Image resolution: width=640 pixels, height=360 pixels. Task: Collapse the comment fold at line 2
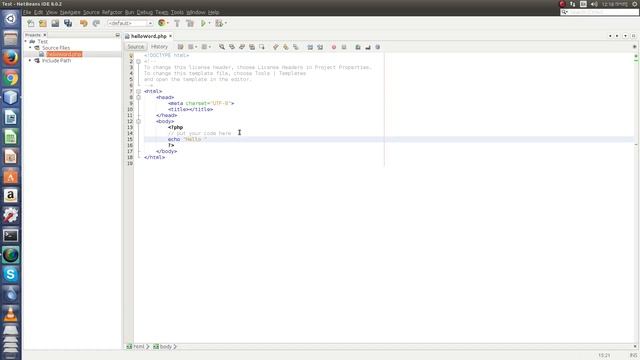point(138,61)
